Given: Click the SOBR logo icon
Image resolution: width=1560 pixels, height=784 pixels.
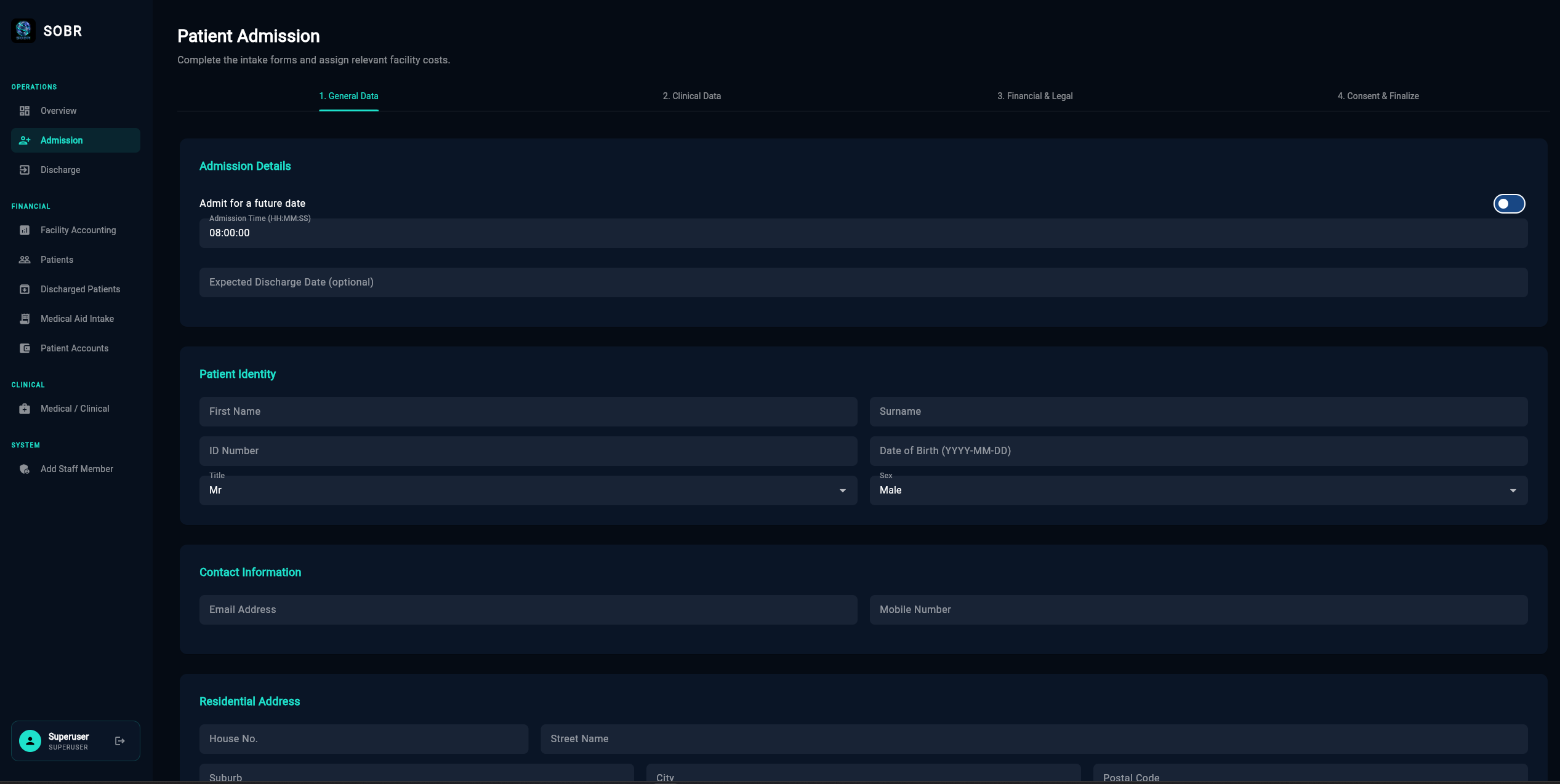Looking at the screenshot, I should click(23, 31).
